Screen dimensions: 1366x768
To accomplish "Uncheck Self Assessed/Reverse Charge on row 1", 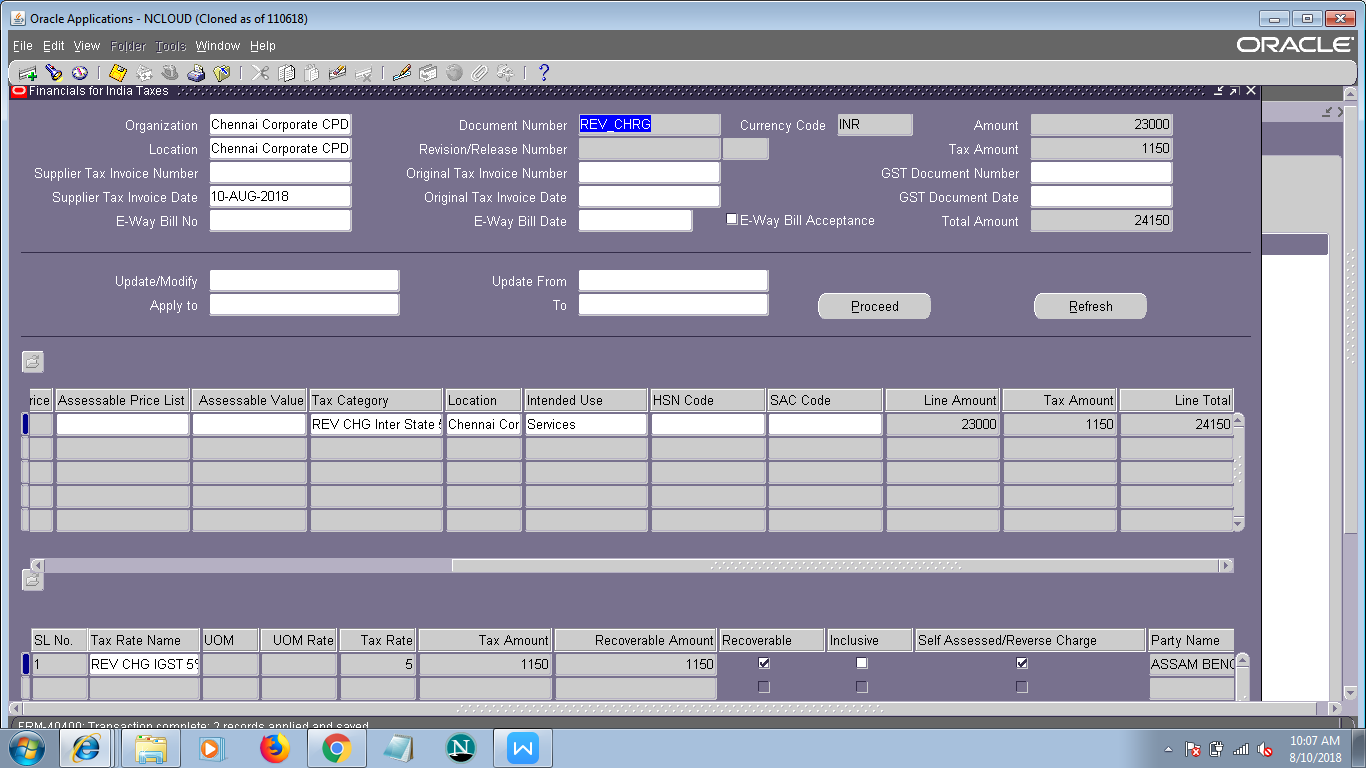I will 1022,663.
